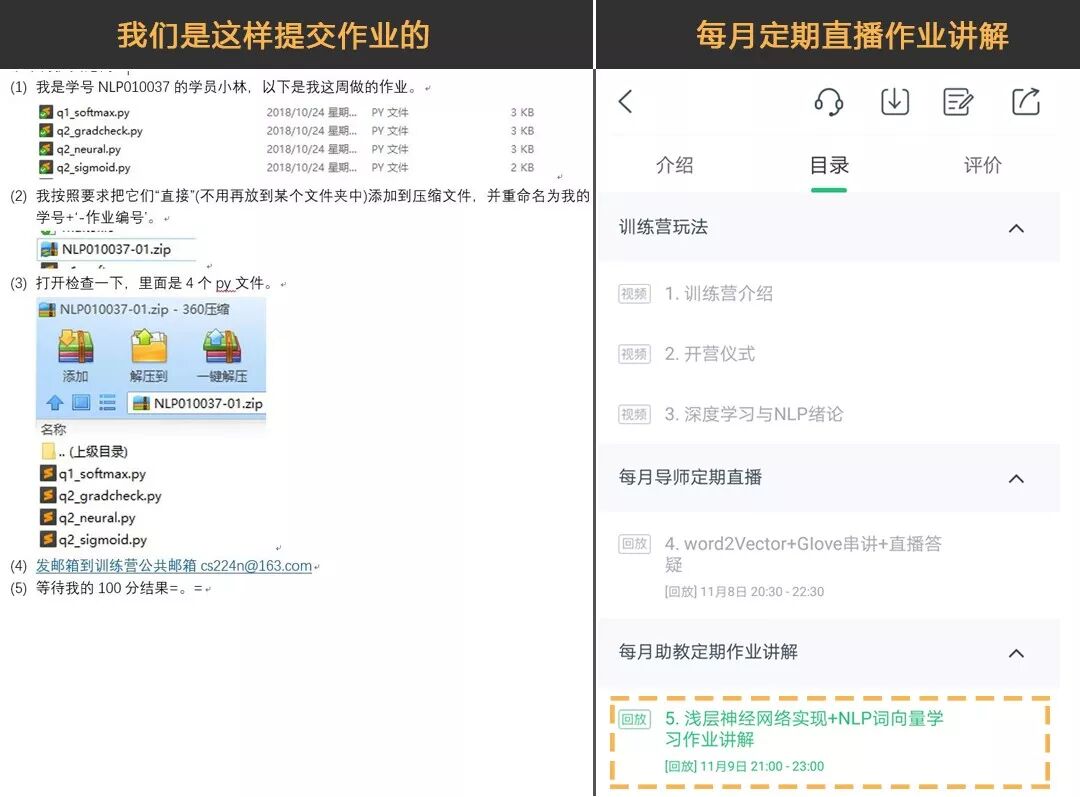Tap the download icon in course header

(x=895, y=101)
